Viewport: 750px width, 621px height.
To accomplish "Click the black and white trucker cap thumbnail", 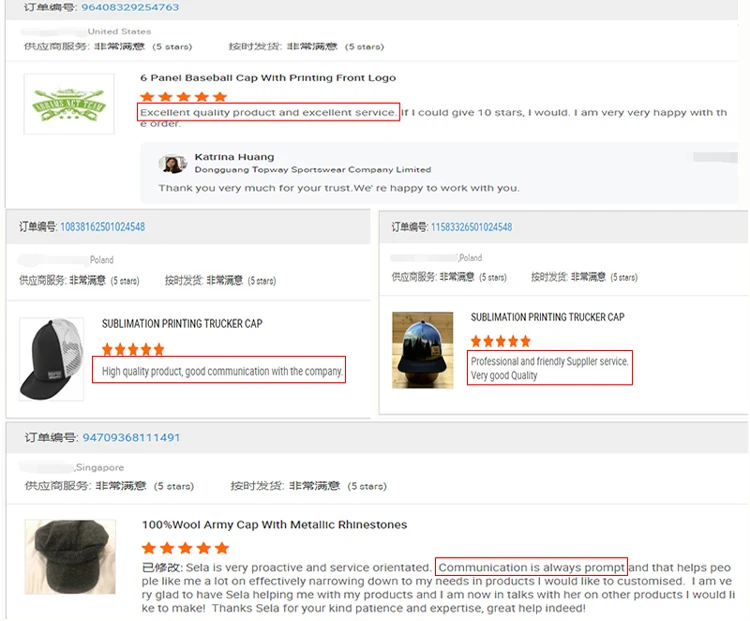I will coord(52,359).
